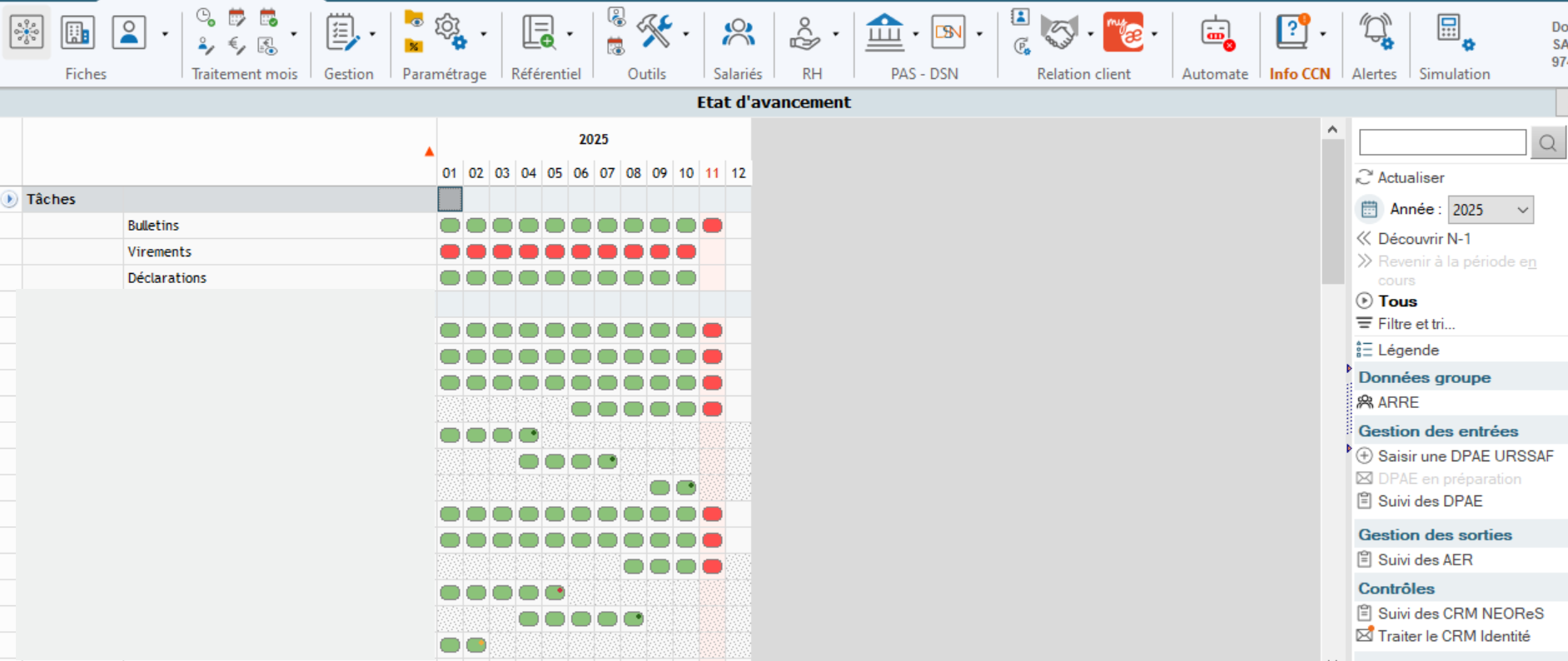Image resolution: width=1568 pixels, height=661 pixels.
Task: Click the search magnifier button
Action: pyautogui.click(x=1548, y=142)
